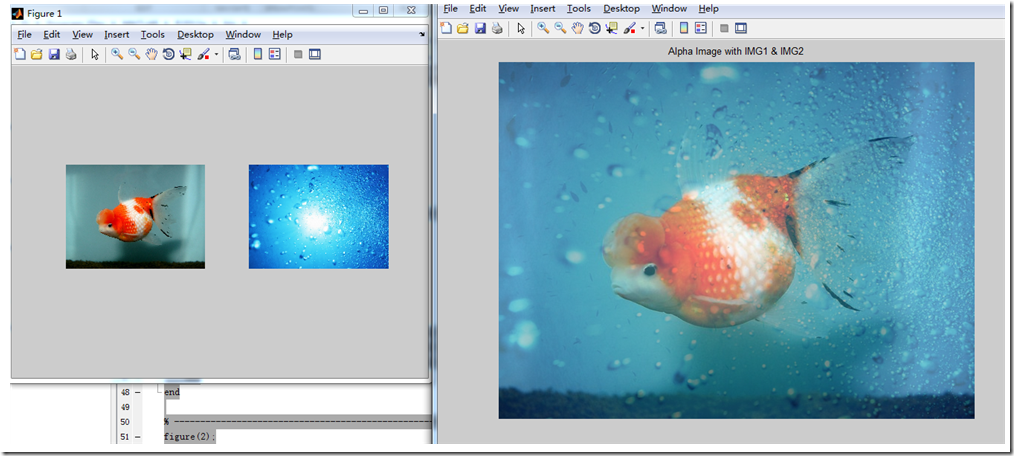Click New Figure icon in right figure toolbar
The height and width of the screenshot is (456, 1014).
(x=446, y=28)
